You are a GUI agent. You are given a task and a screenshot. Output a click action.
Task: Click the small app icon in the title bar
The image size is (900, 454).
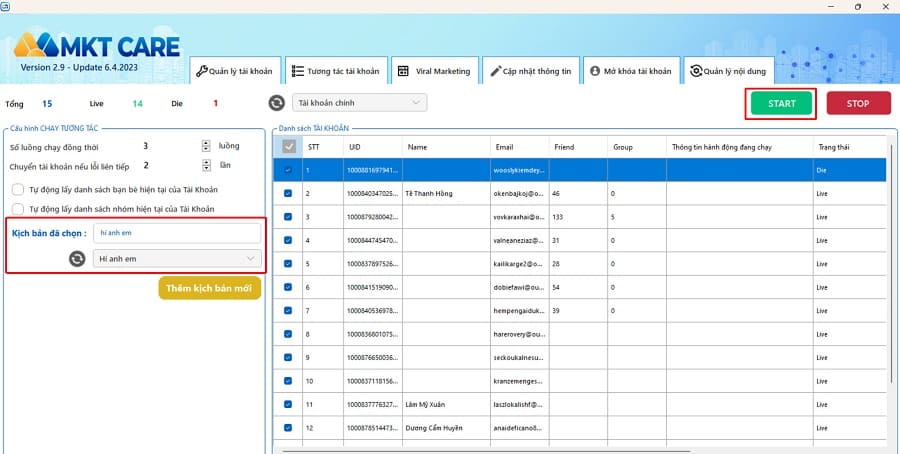point(6,6)
